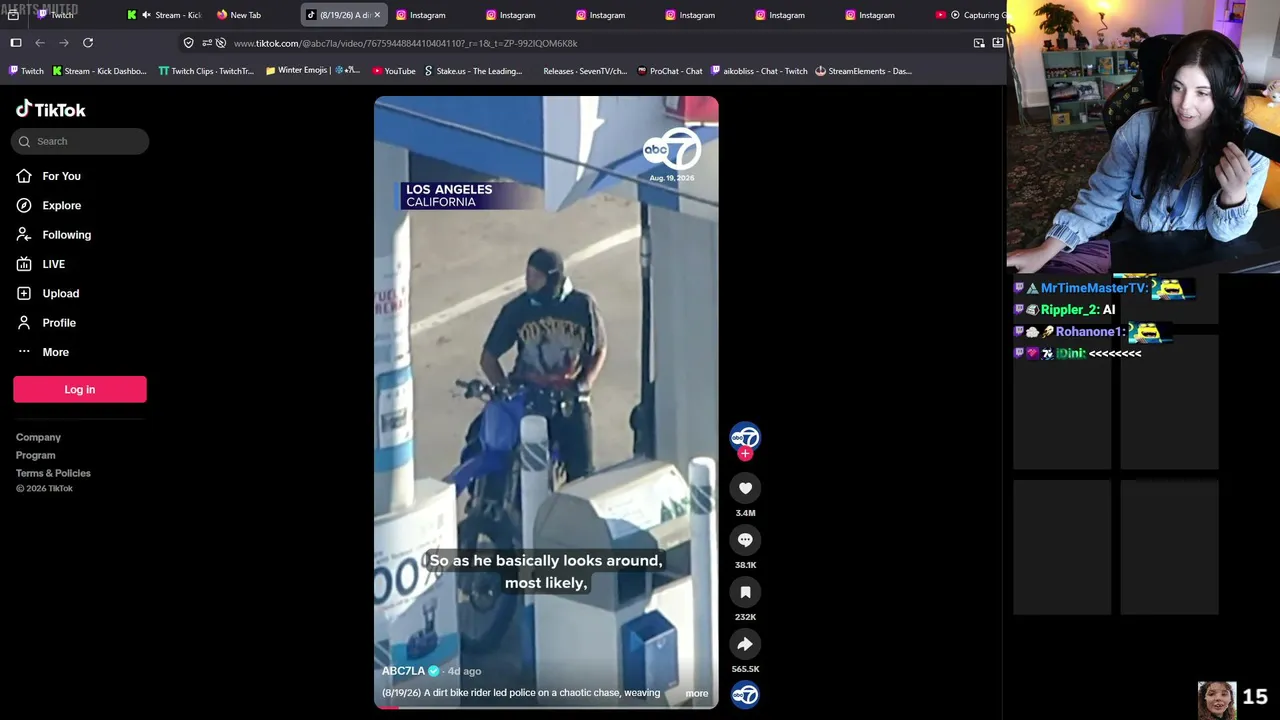The width and height of the screenshot is (1280, 720).
Task: Open Following in TikTok sidebar
Action: (66, 235)
